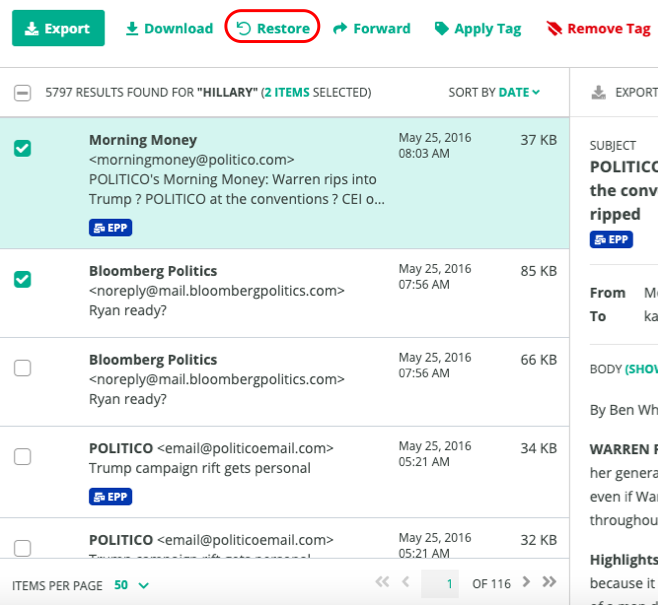Viewport: 658px width, 605px height.
Task: Go to the previous page of results
Action: (405, 582)
